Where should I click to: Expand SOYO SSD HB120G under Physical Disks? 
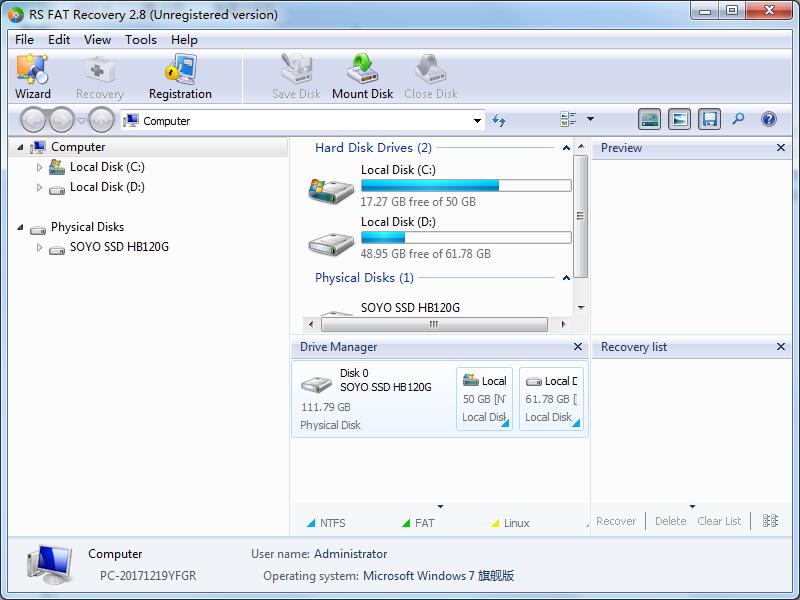(38, 247)
